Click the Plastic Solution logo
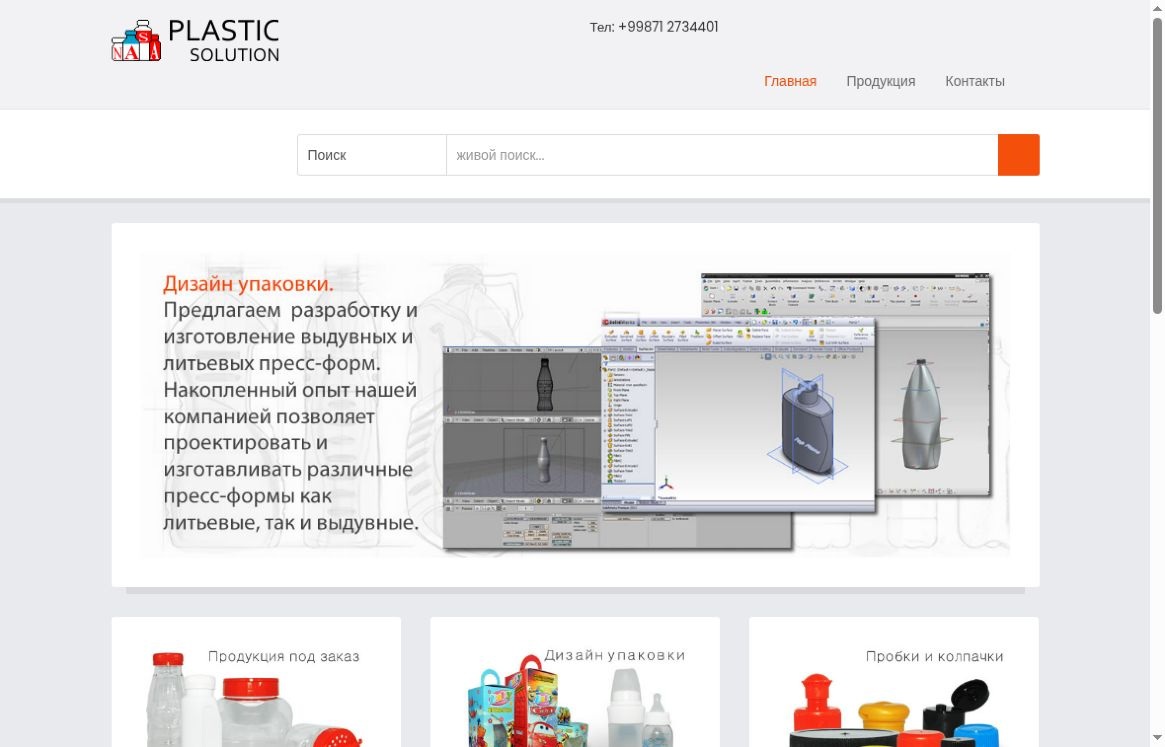 (x=195, y=41)
